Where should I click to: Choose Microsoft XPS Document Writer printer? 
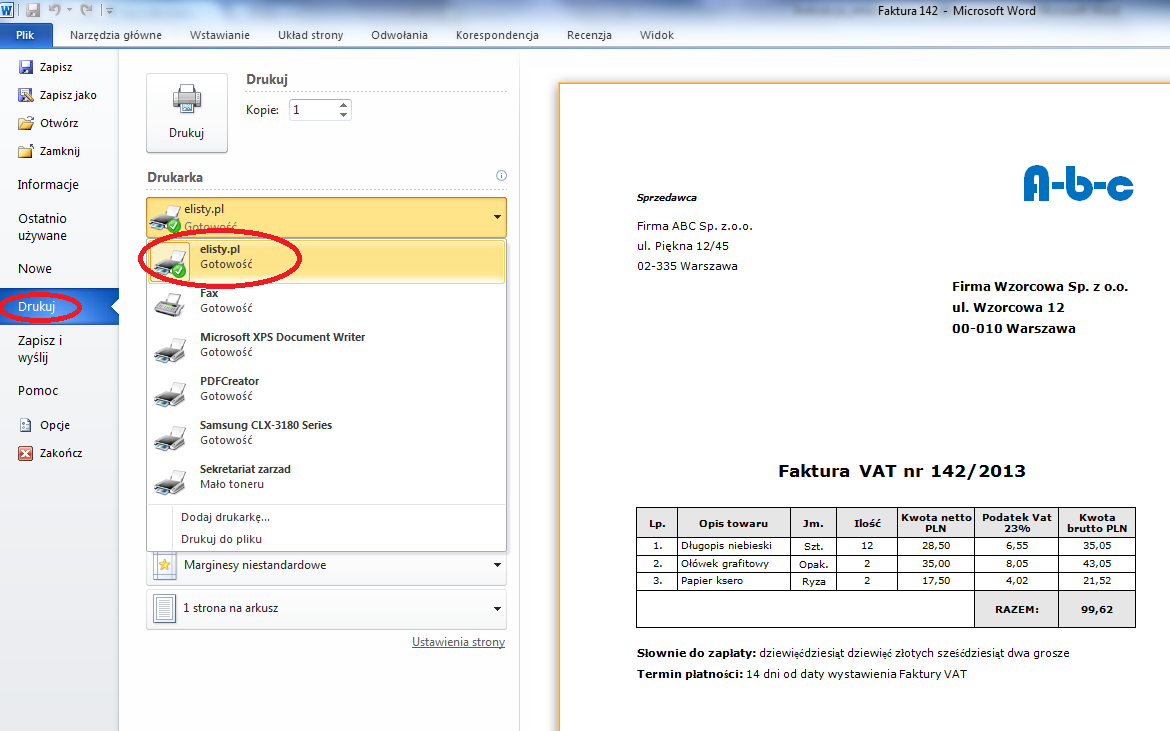click(x=327, y=349)
